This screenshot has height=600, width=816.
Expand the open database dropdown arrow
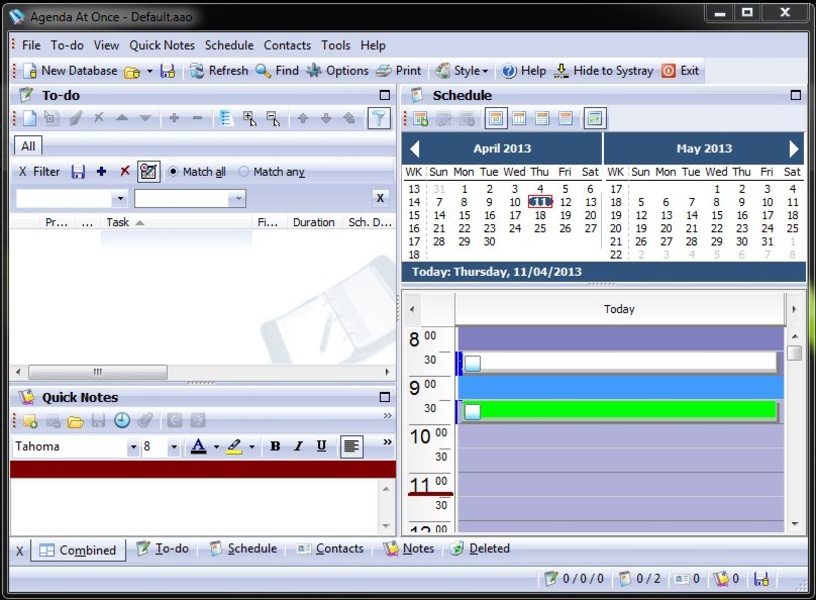click(150, 71)
